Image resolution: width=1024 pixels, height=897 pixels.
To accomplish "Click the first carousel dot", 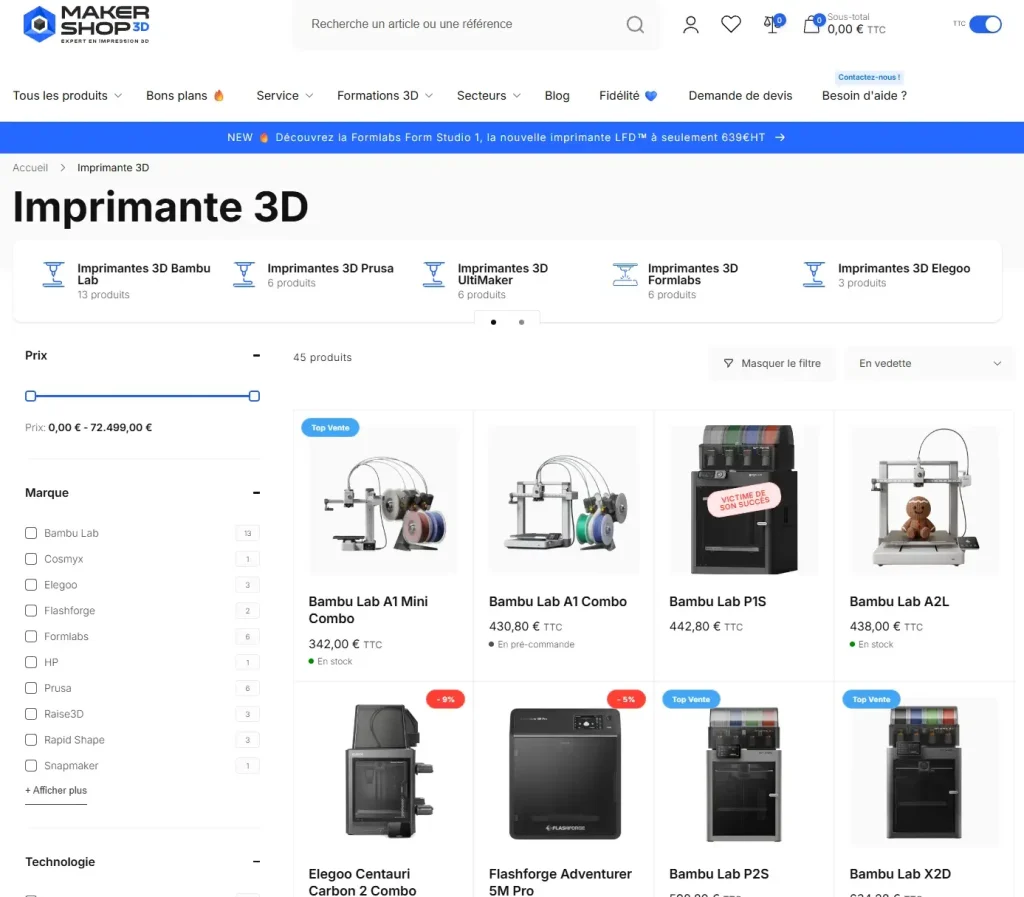I will [493, 322].
